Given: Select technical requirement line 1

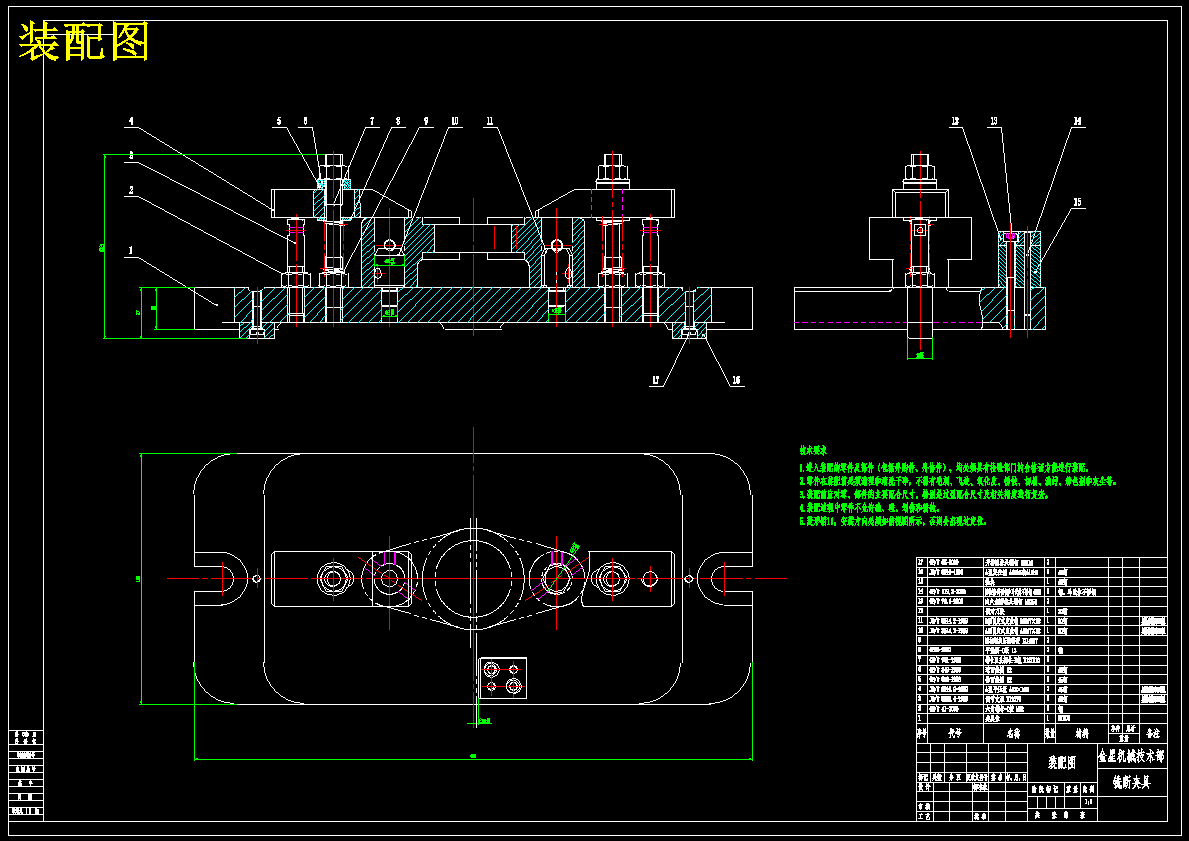Looking at the screenshot, I should tap(944, 468).
